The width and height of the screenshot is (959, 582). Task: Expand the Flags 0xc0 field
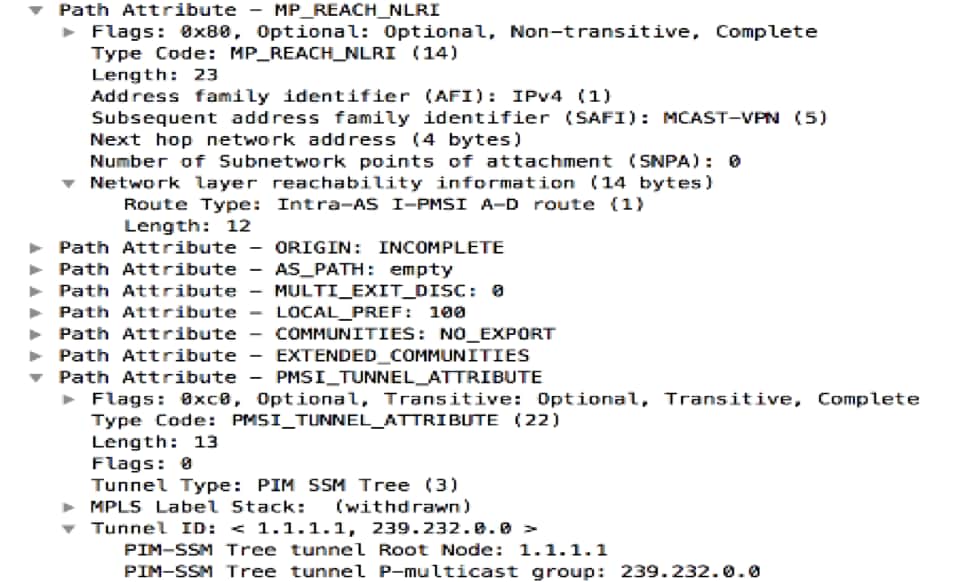[68, 399]
